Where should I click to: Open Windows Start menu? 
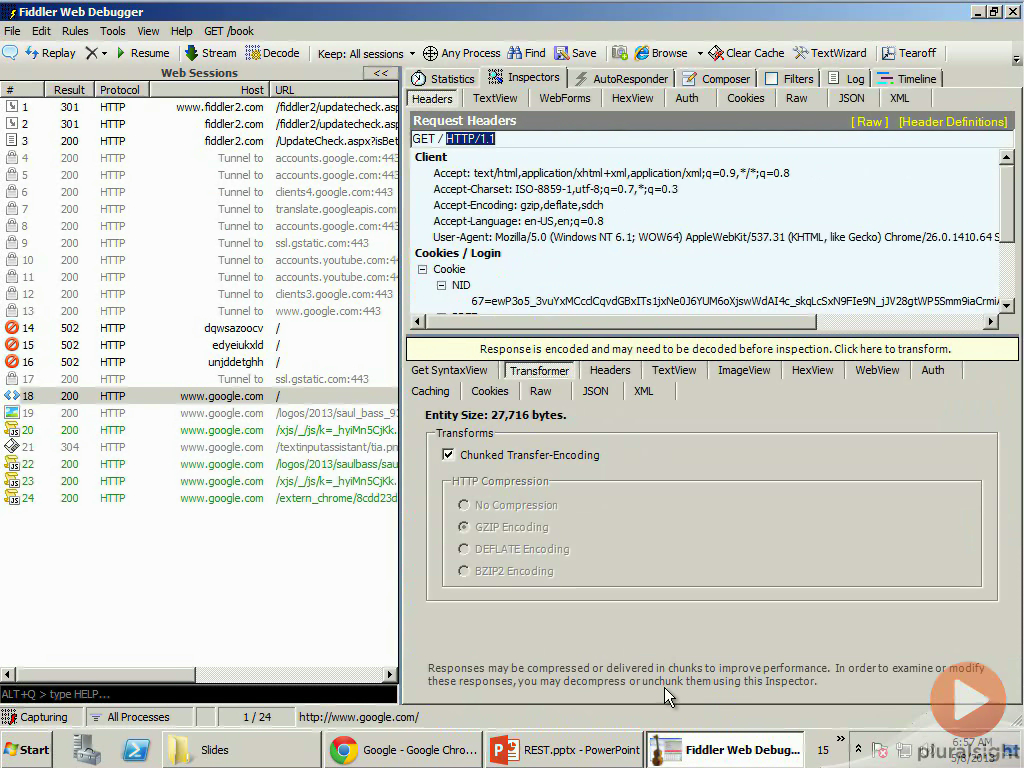(x=26, y=750)
